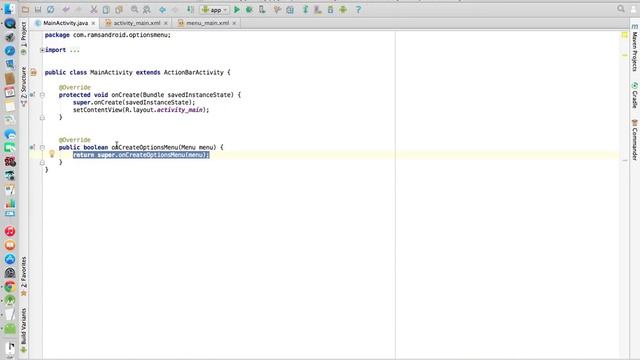Viewport: 640px width, 360px height.
Task: Open the Maven Projects side panel
Action: point(635,48)
